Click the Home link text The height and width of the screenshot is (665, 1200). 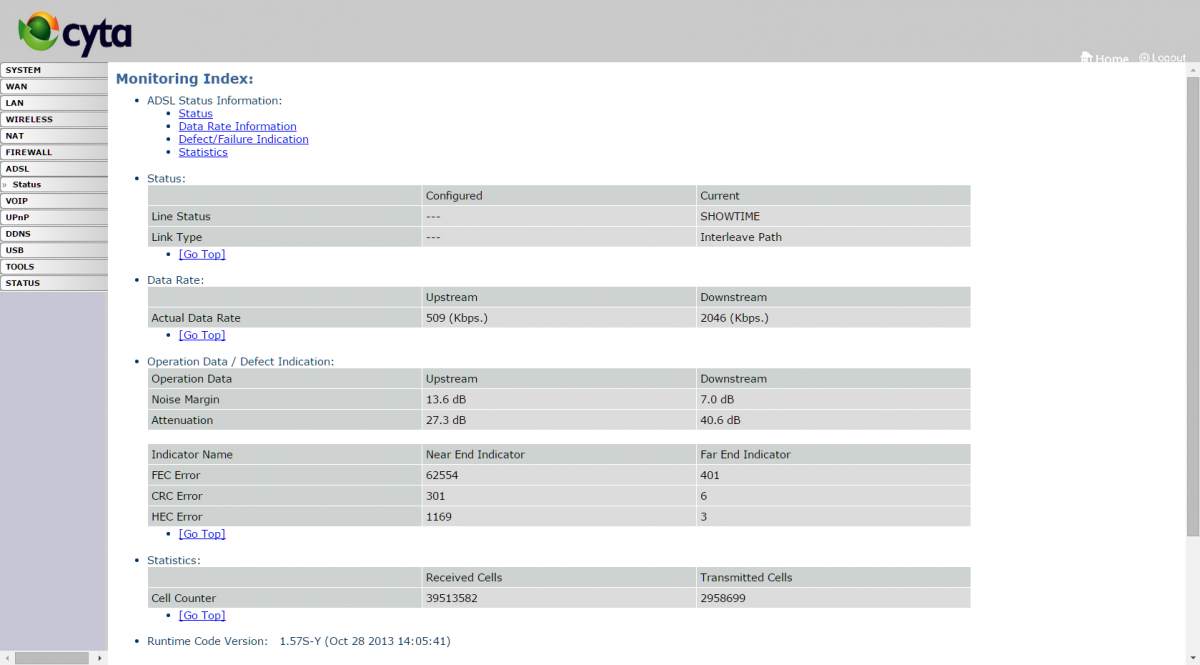coord(1112,59)
